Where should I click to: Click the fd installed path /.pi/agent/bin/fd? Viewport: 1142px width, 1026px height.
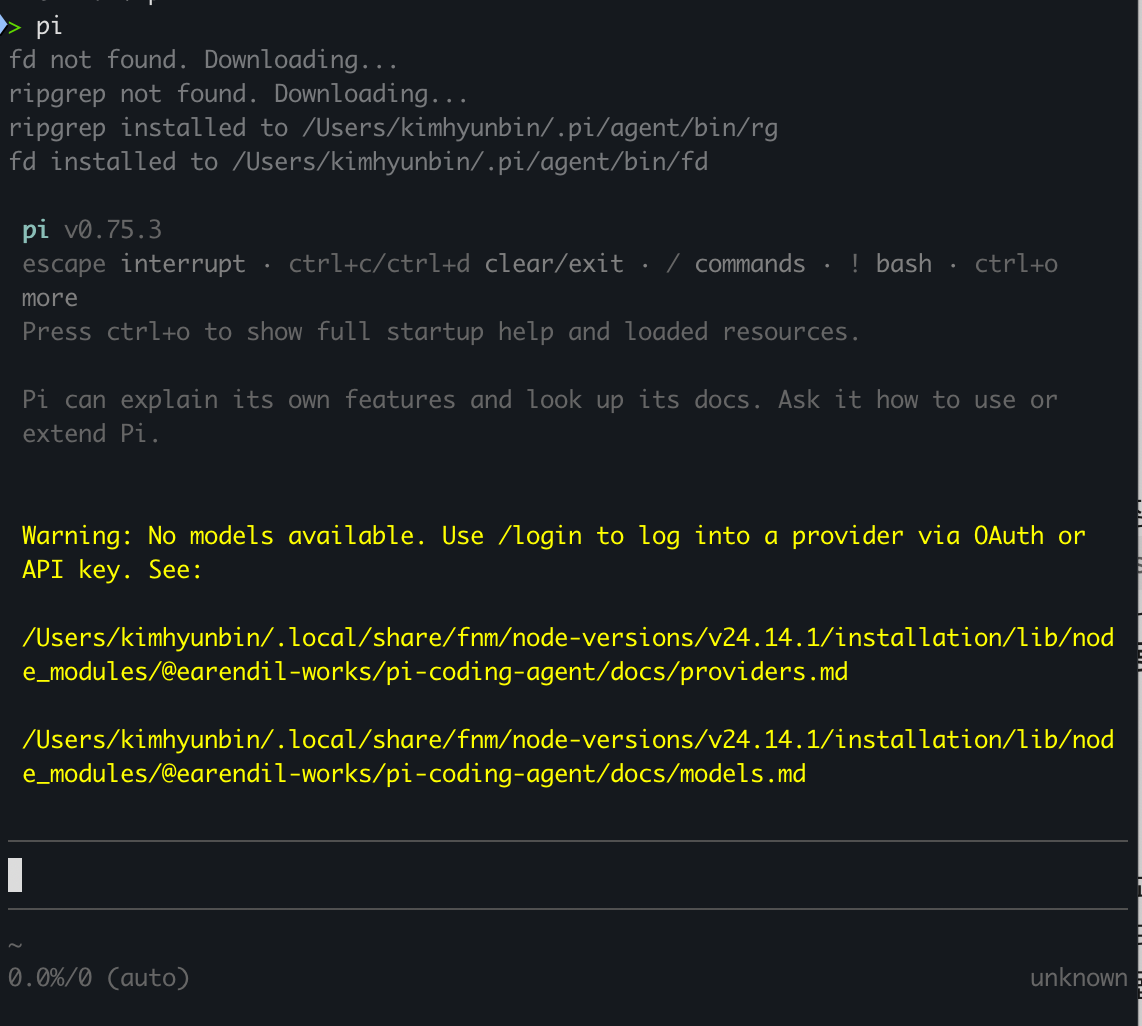click(x=470, y=162)
